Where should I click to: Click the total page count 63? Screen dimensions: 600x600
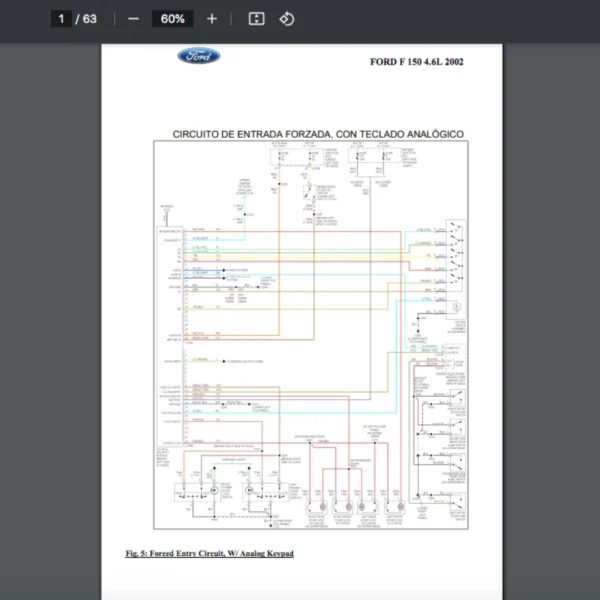[90, 19]
